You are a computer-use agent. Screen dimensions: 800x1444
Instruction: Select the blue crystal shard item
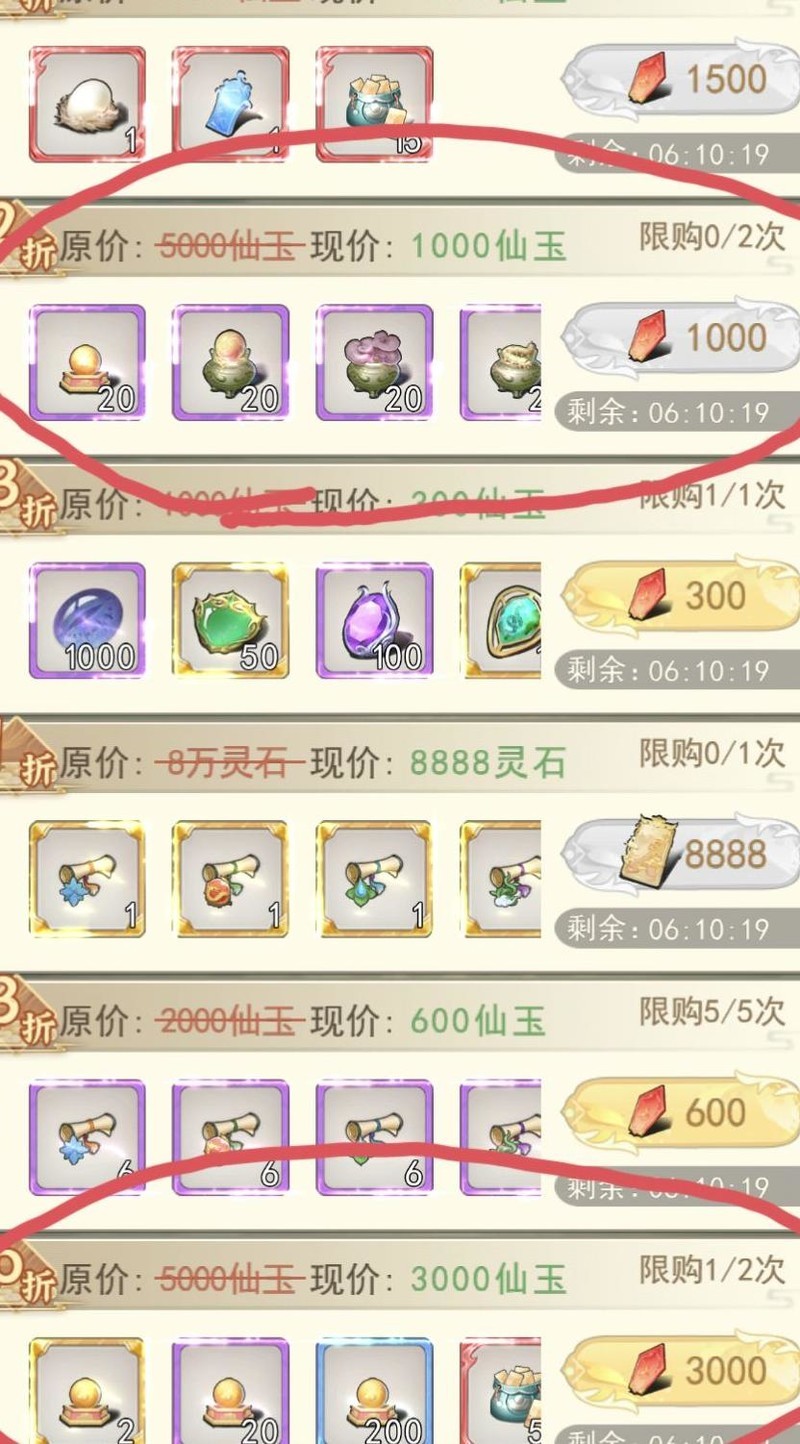[x=231, y=104]
